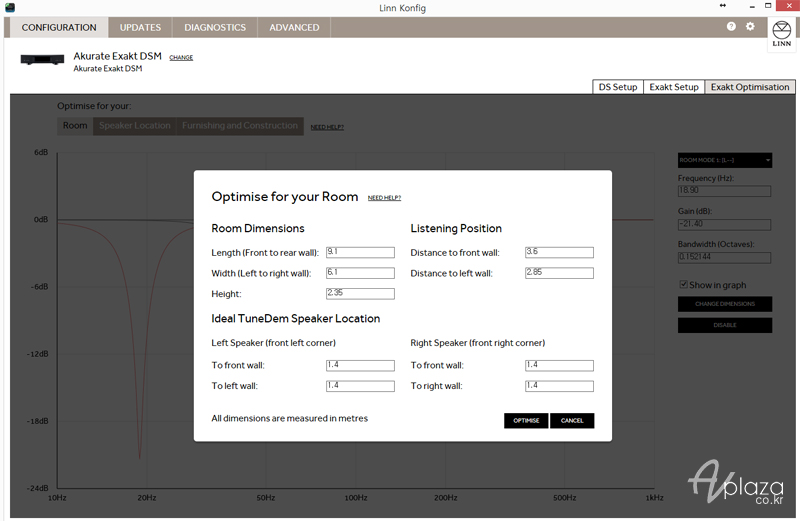Screen dimensions: 800x521
Task: Open NEED HELP link in dialog title
Action: [x=384, y=198]
